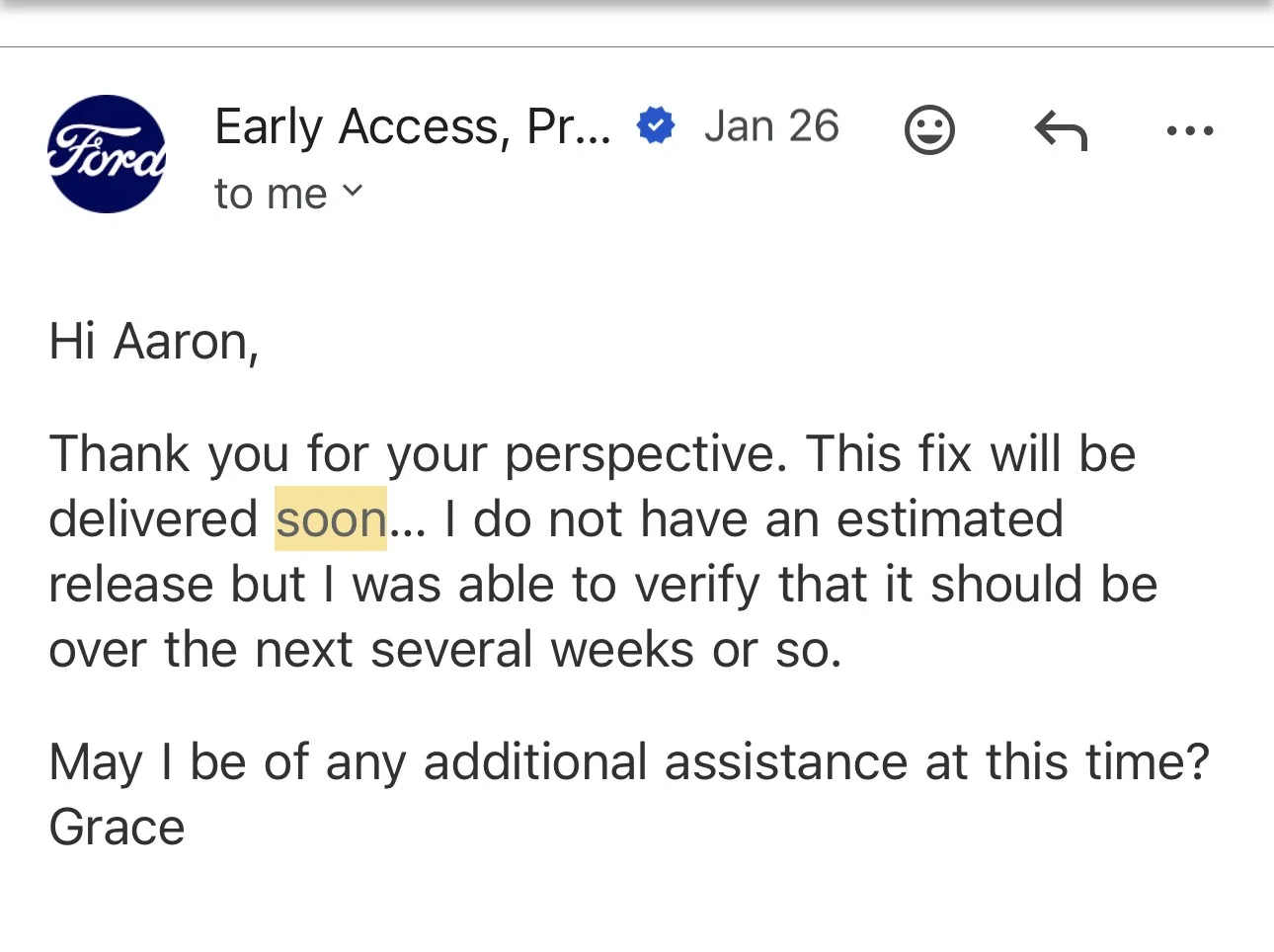Expand recipient details chevron beside "to me"
This screenshot has width=1274, height=952.
353,191
